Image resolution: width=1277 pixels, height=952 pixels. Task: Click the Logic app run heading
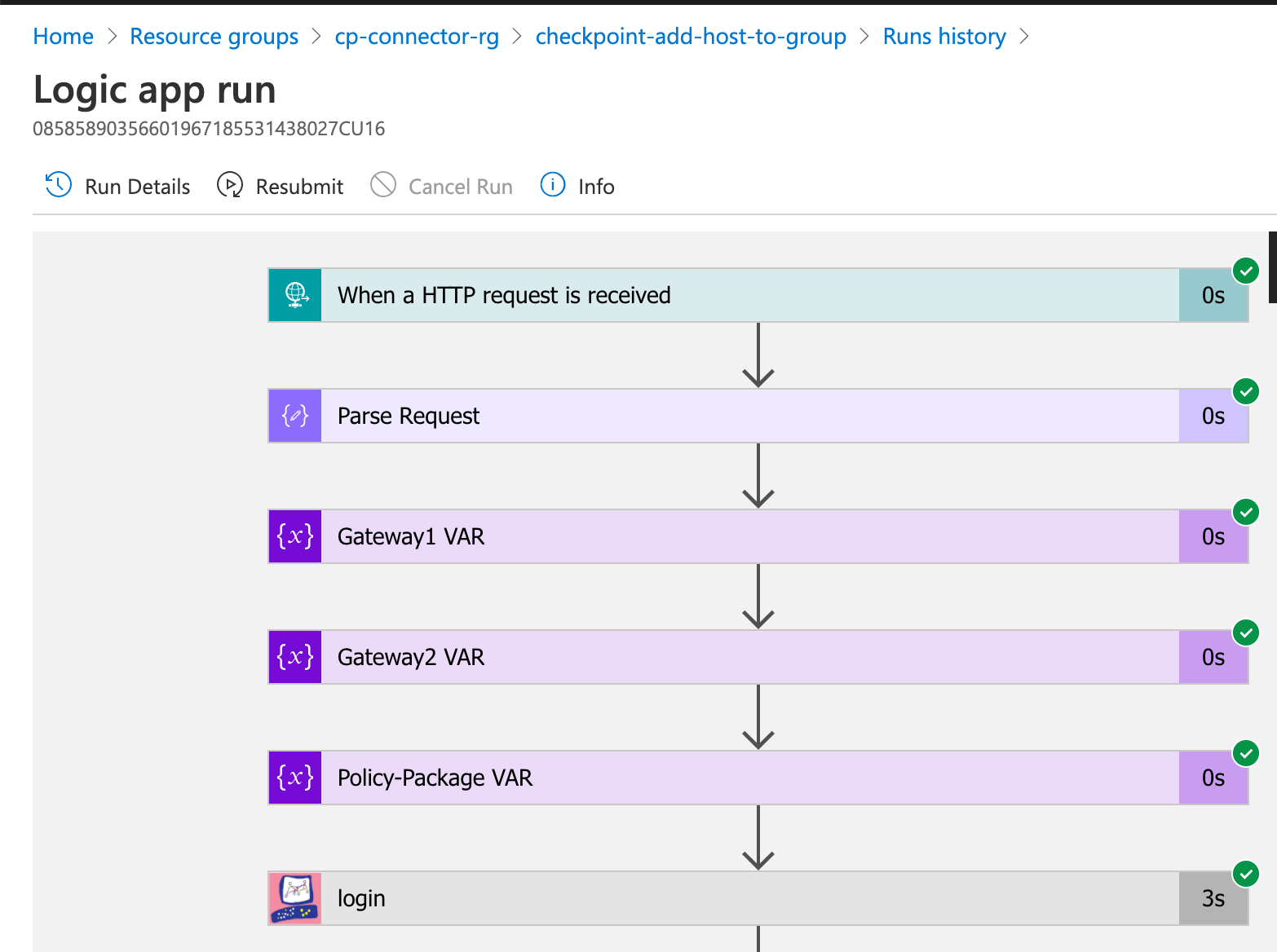tap(154, 90)
